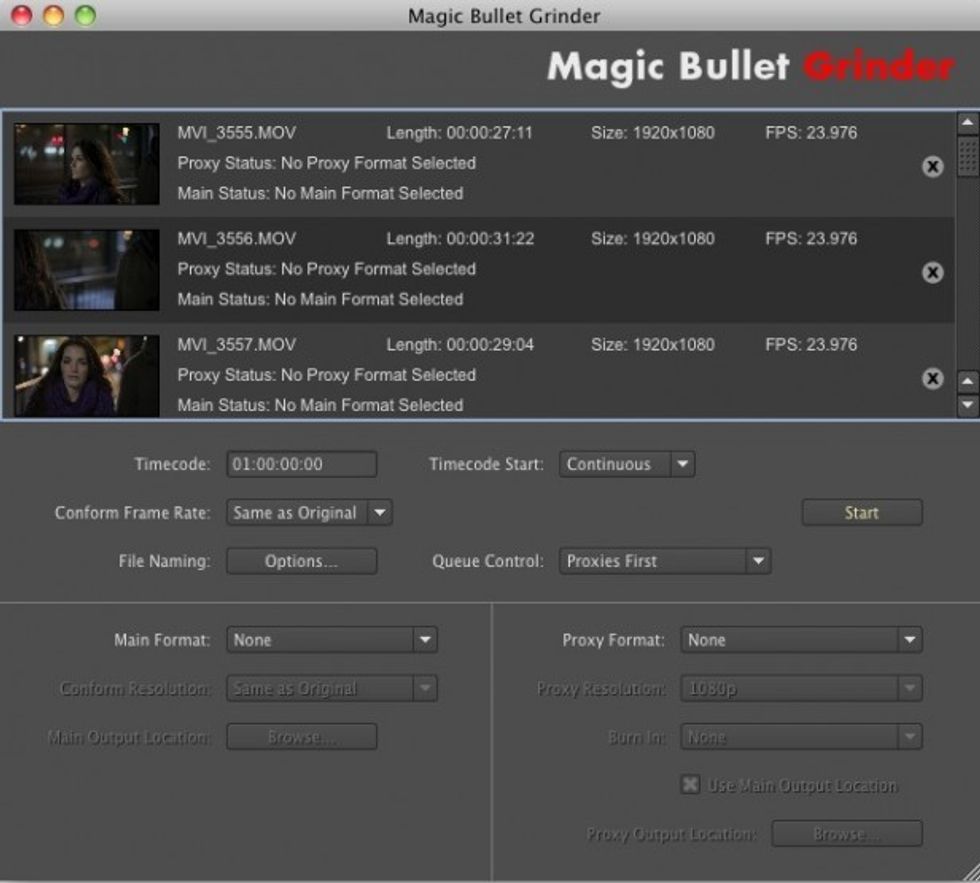Open File Naming Options
The height and width of the screenshot is (883, 980).
[302, 561]
